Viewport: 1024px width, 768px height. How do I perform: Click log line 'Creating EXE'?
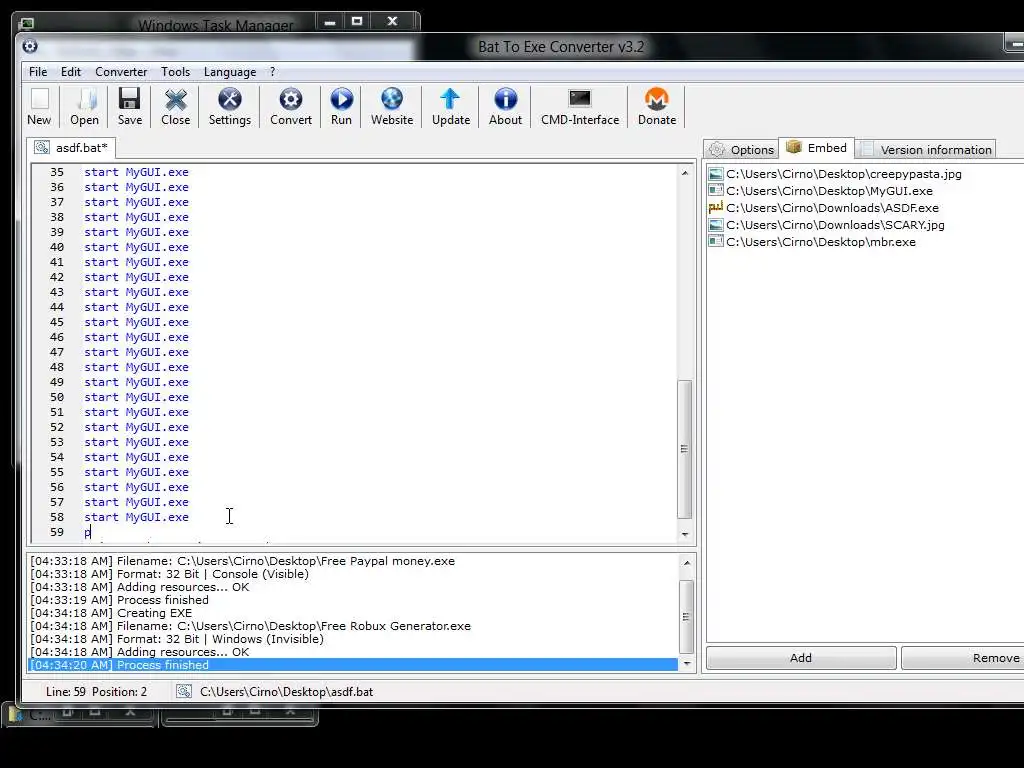(111, 613)
